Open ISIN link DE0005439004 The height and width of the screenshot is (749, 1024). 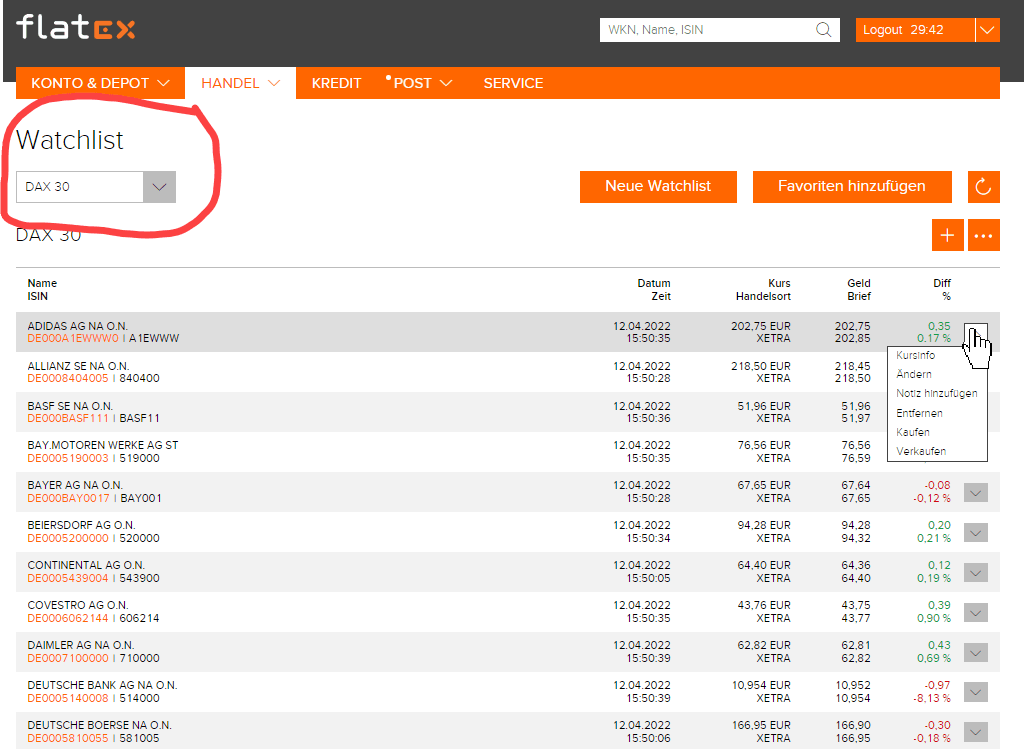(x=68, y=578)
